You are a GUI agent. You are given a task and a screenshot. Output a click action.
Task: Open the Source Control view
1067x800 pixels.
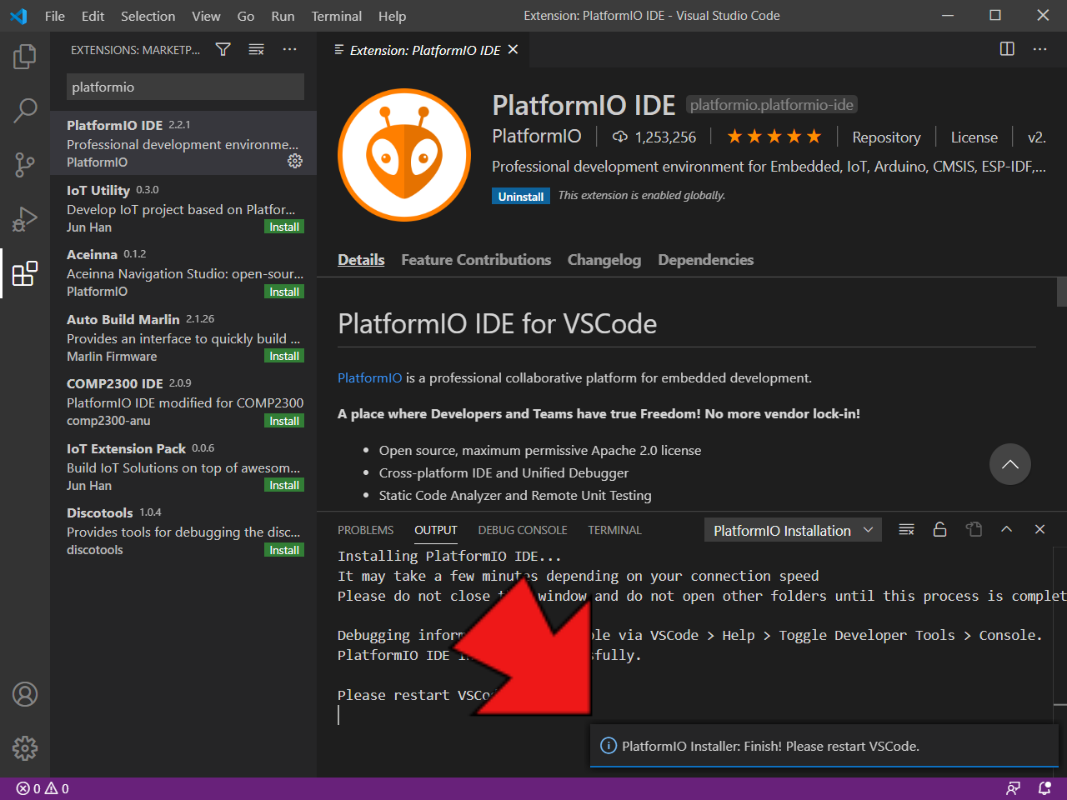[x=25, y=165]
